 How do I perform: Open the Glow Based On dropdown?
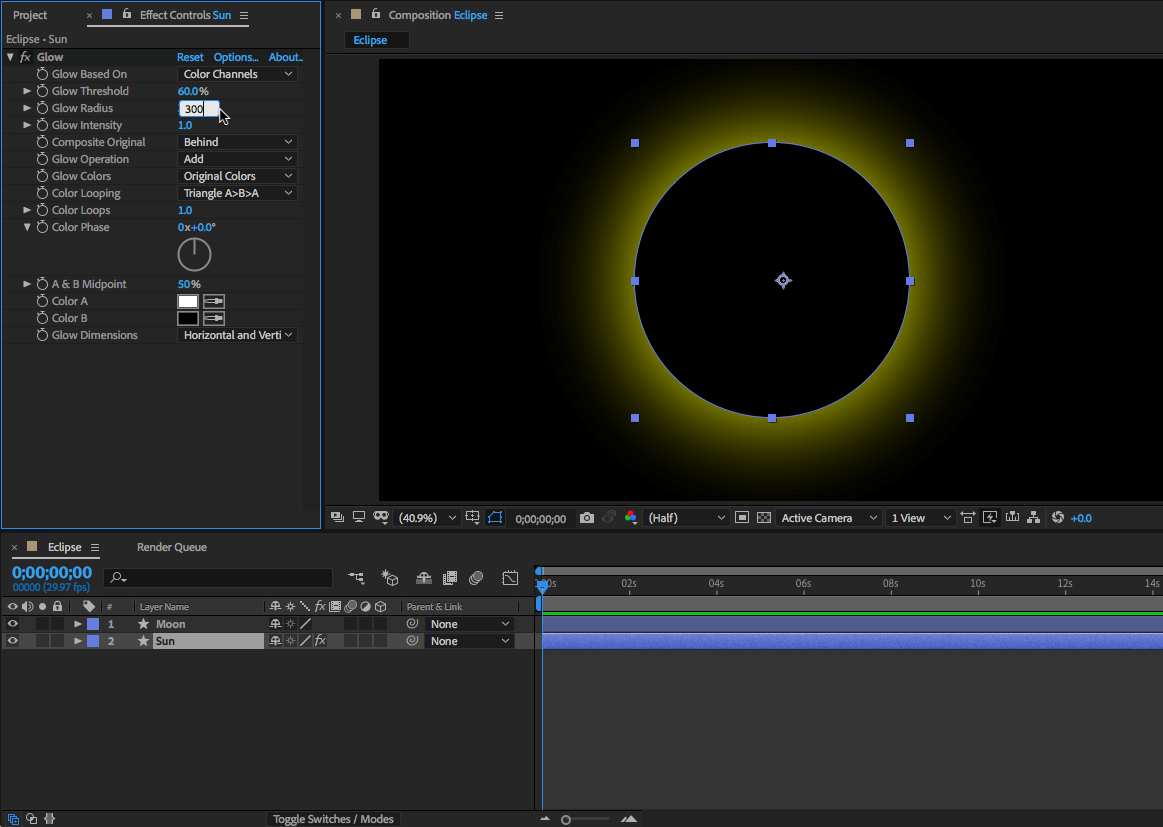(238, 74)
